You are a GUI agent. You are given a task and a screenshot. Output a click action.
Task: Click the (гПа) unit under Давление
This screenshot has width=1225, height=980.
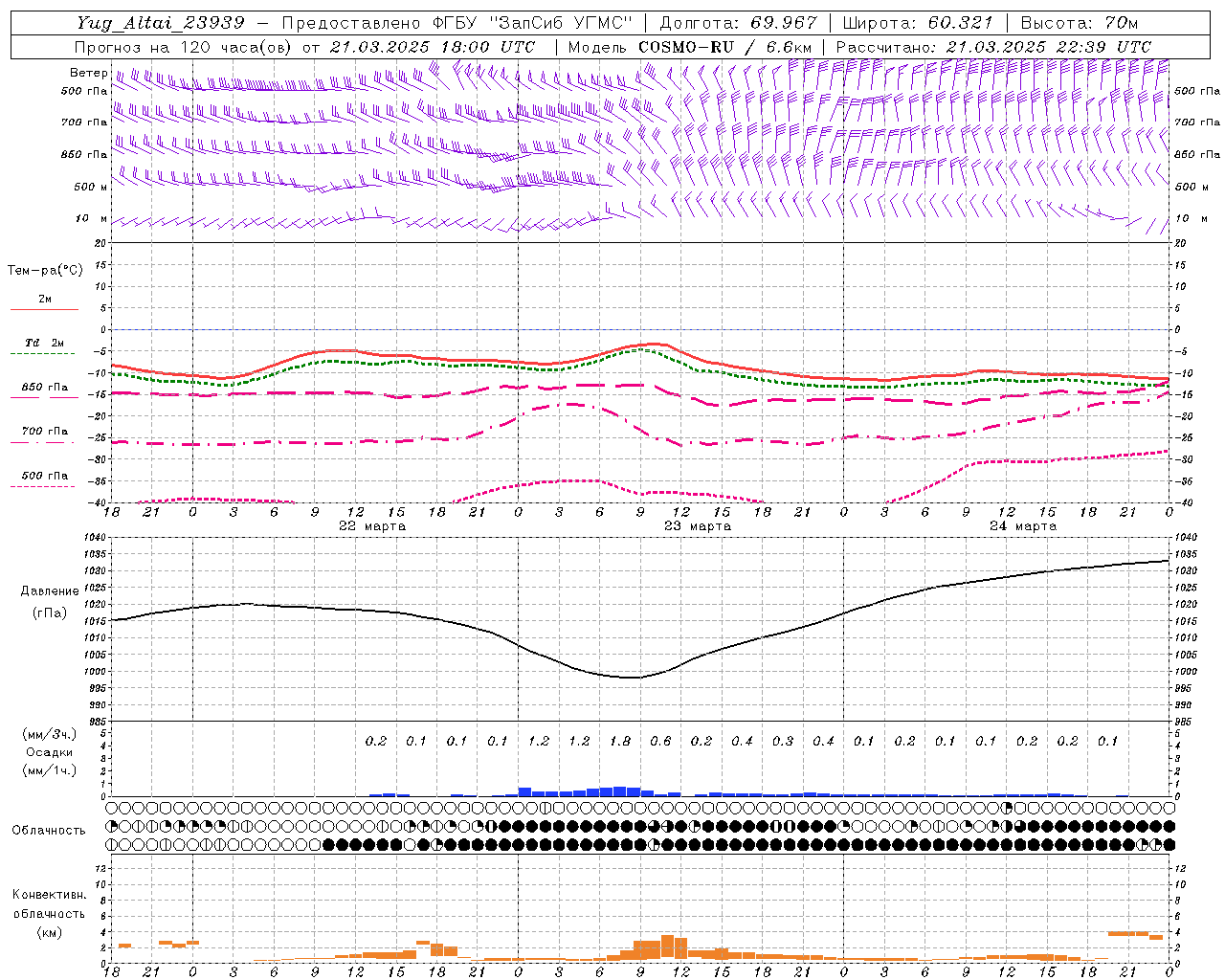coord(49,612)
